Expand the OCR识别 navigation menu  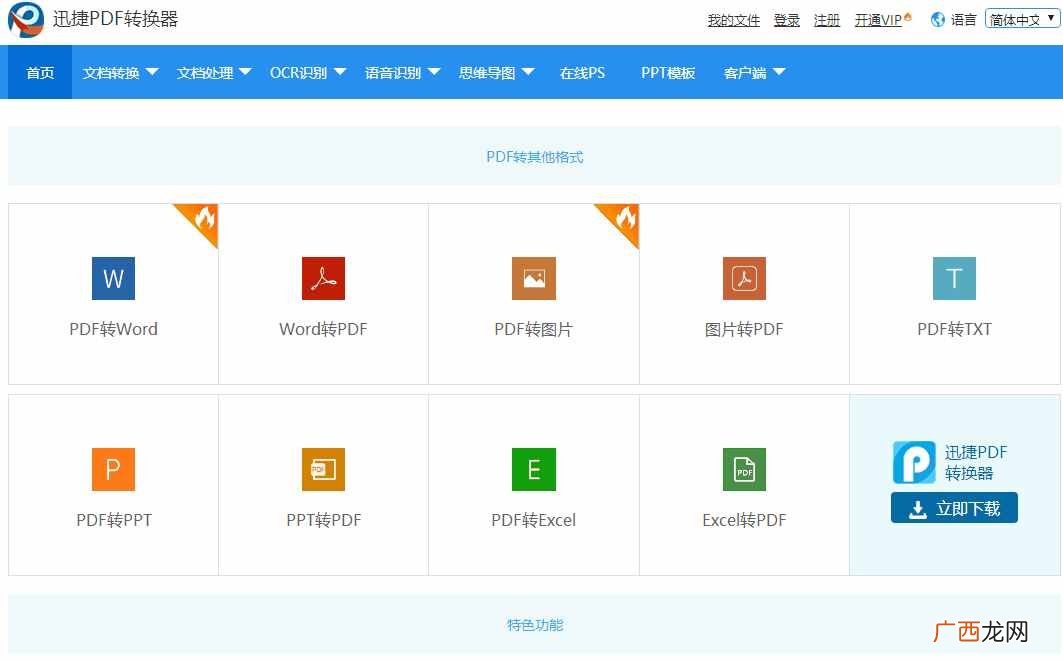pyautogui.click(x=308, y=73)
